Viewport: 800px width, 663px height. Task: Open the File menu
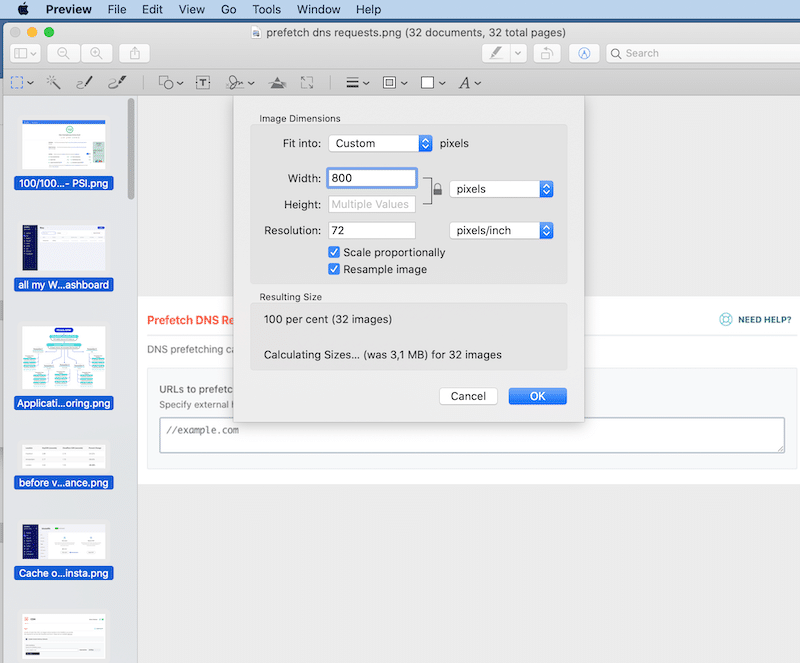pos(117,9)
